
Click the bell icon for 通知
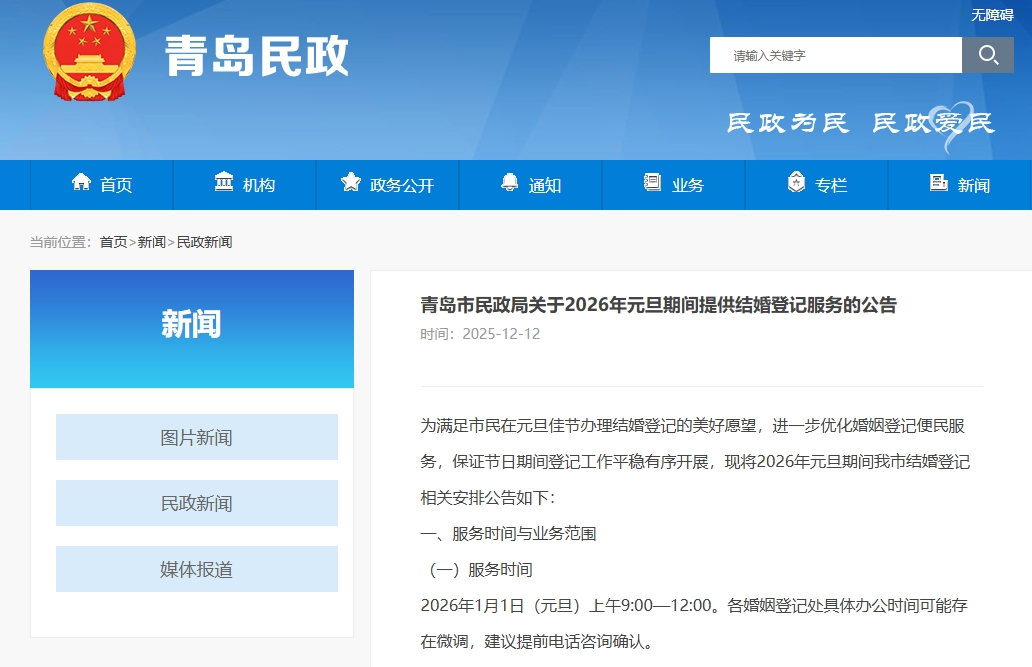point(509,183)
